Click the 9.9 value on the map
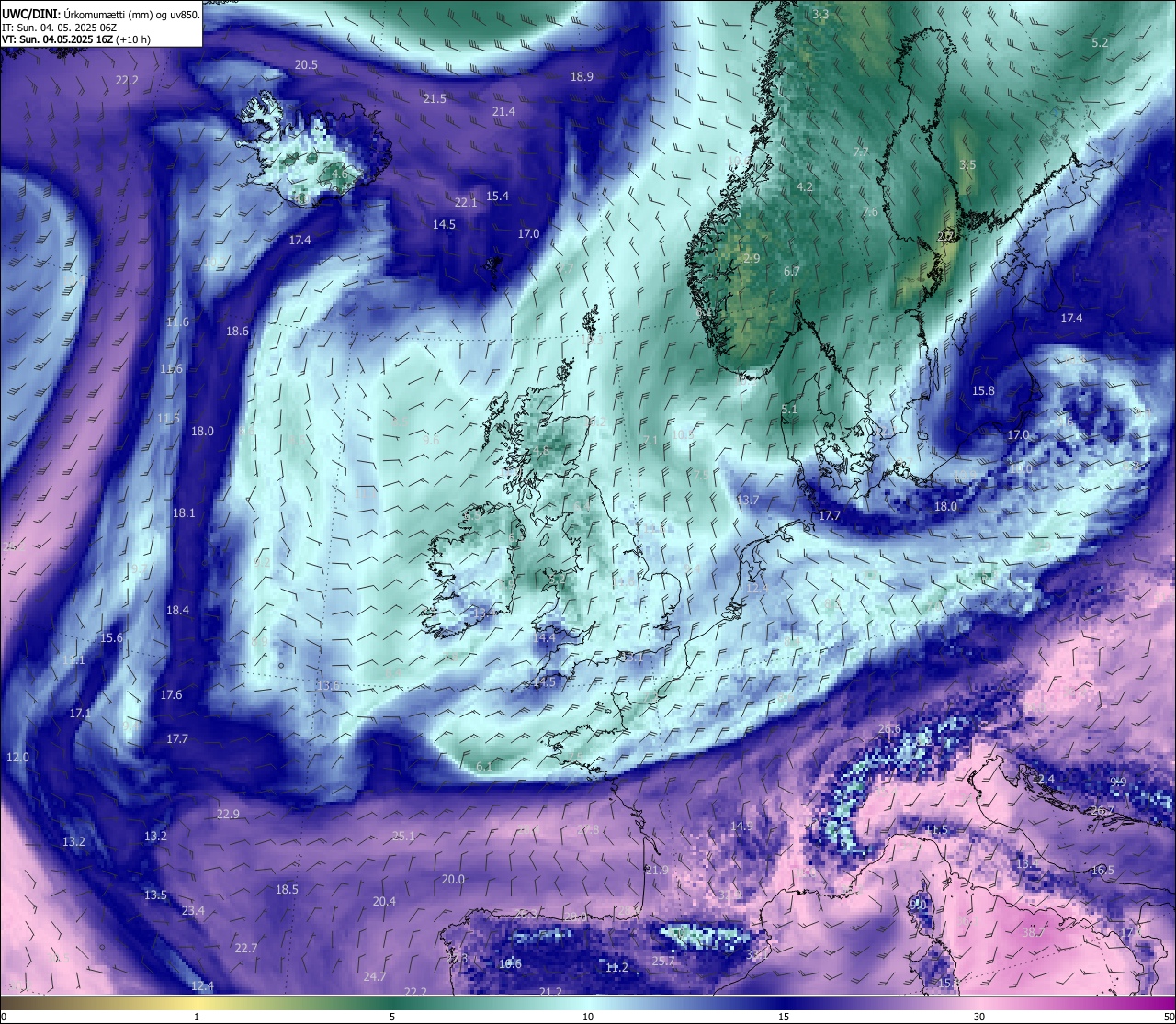 [x=1118, y=782]
